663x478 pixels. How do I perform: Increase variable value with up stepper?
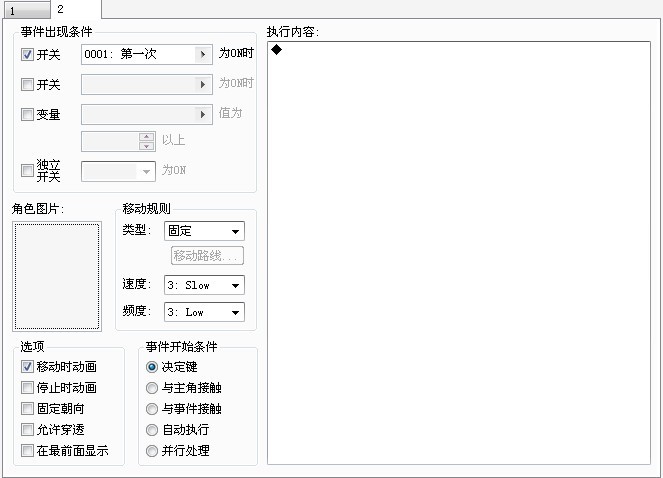(x=146, y=137)
